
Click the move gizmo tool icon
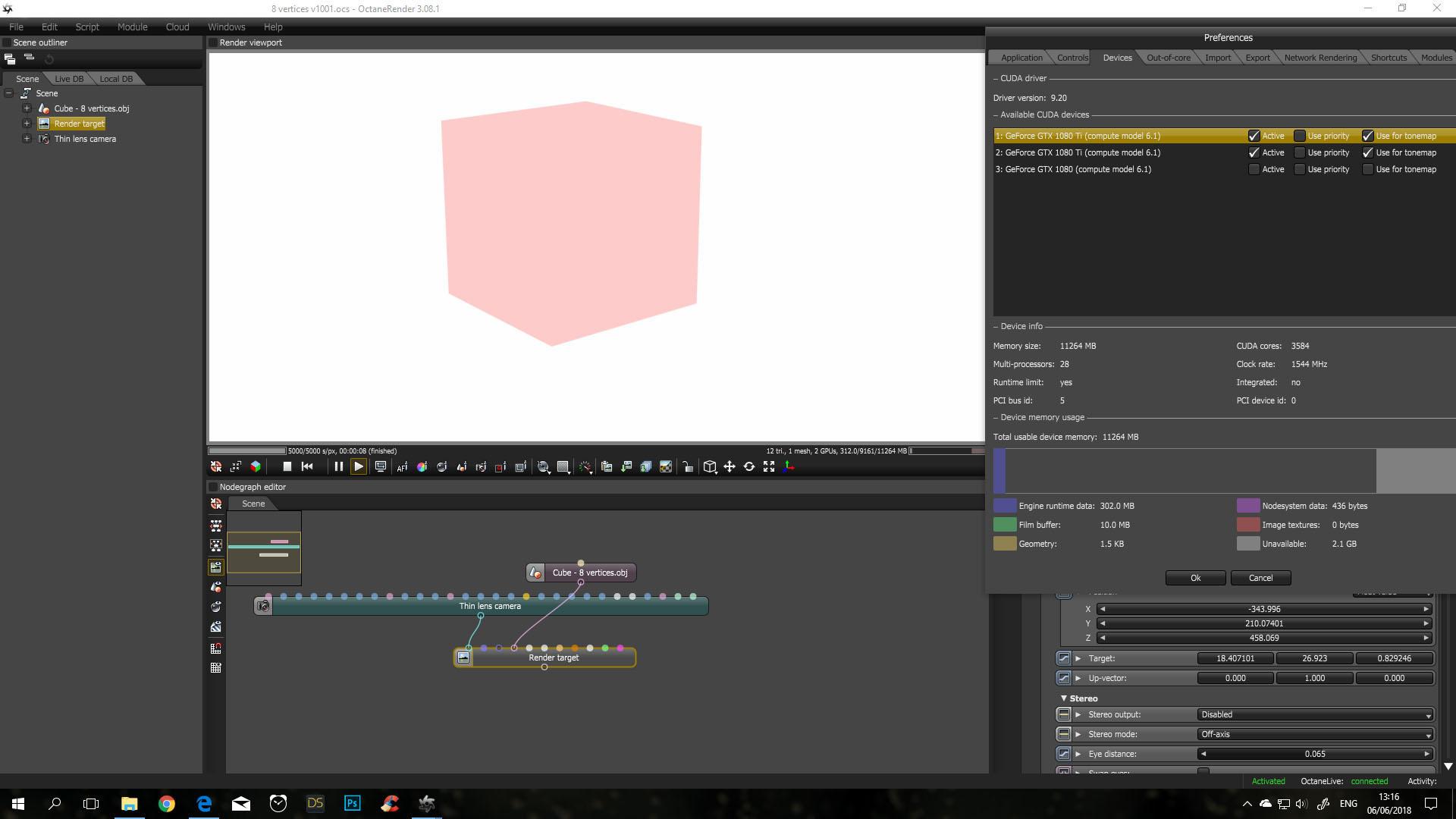click(729, 467)
